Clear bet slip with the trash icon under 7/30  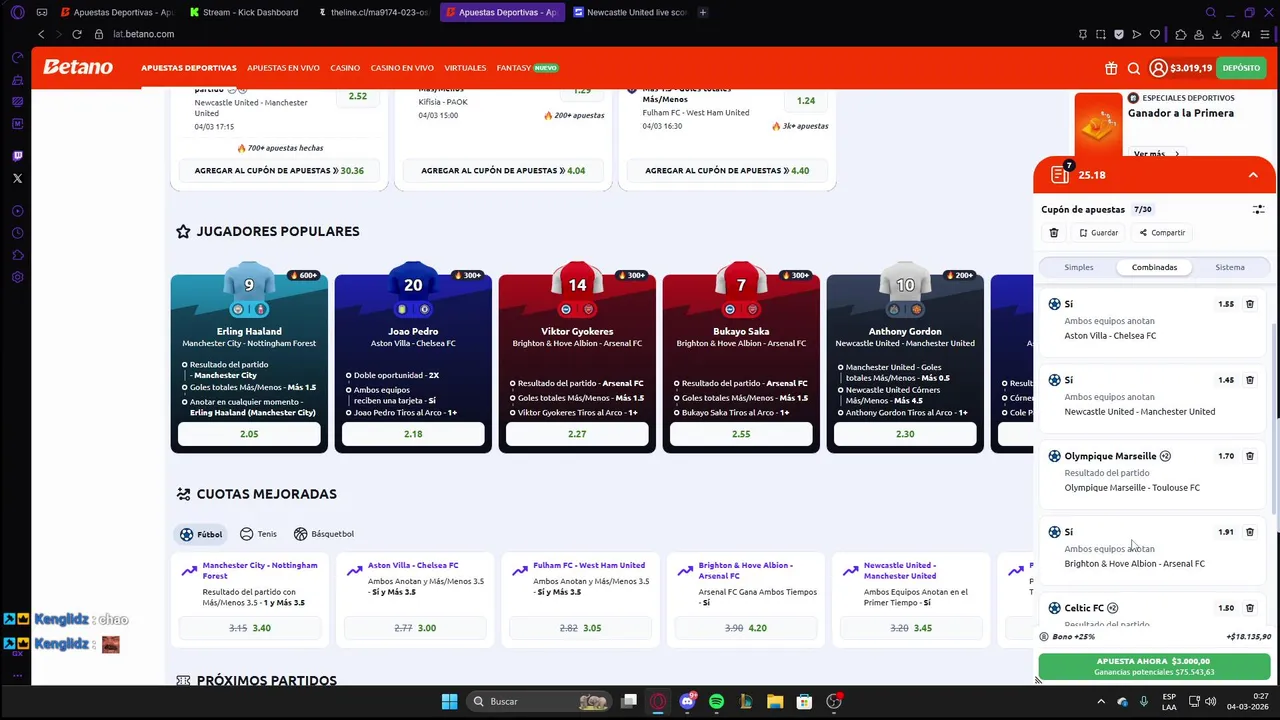1054,233
